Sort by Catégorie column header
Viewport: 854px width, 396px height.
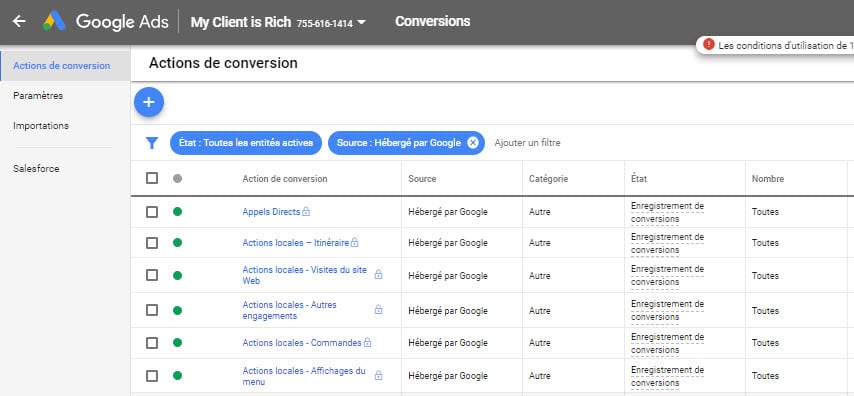coord(548,179)
